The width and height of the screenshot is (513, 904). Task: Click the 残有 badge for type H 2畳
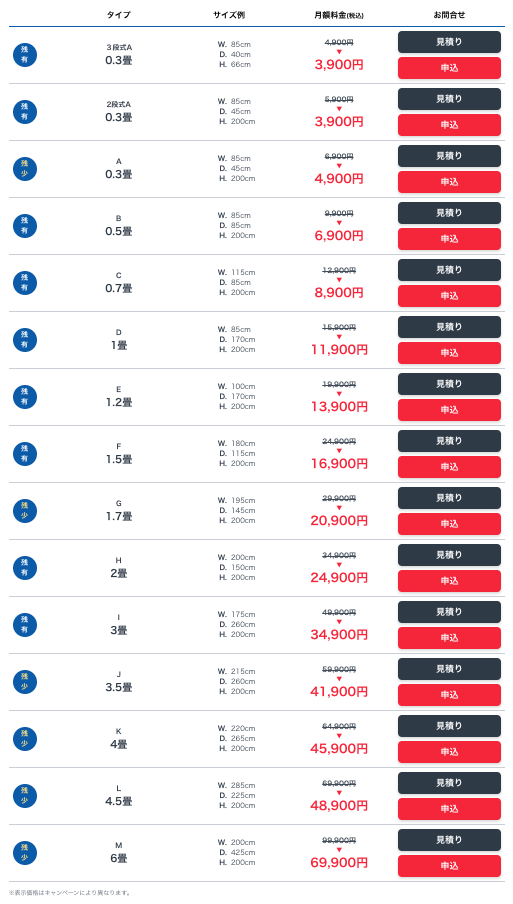25,568
